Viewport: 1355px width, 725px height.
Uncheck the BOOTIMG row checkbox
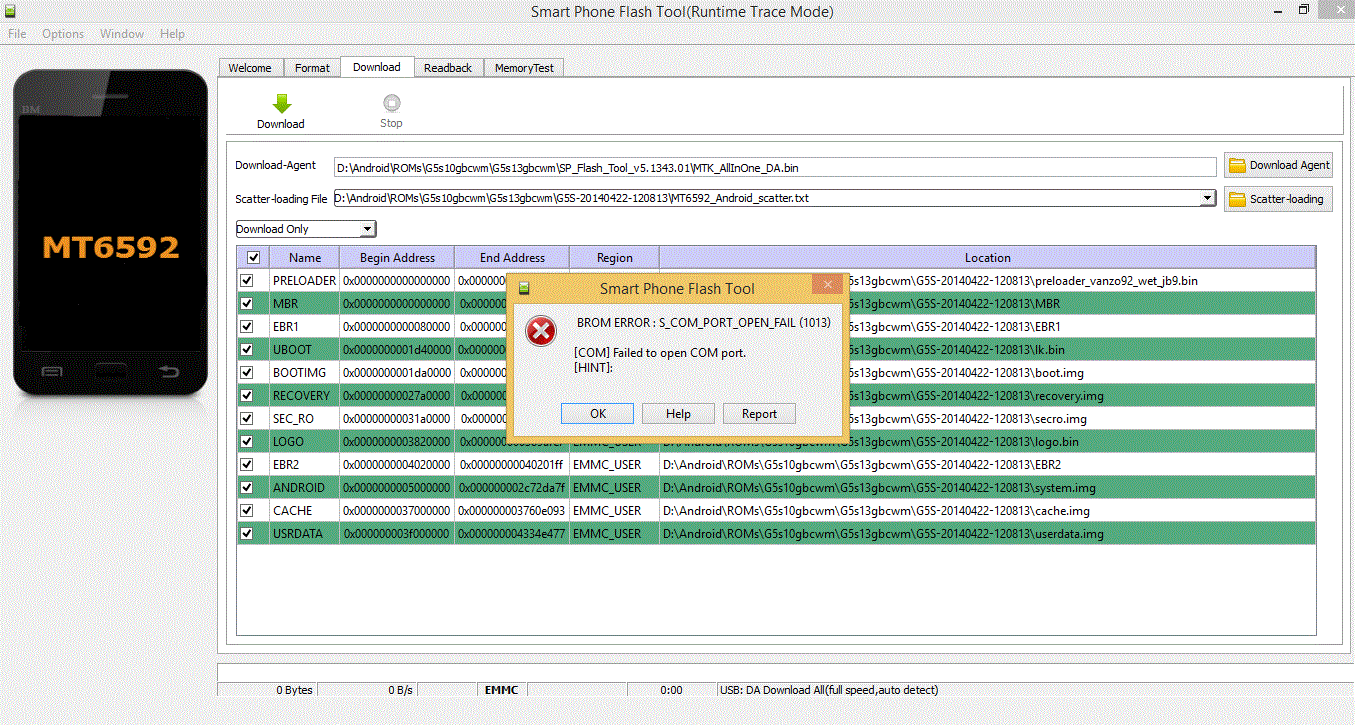[x=247, y=373]
